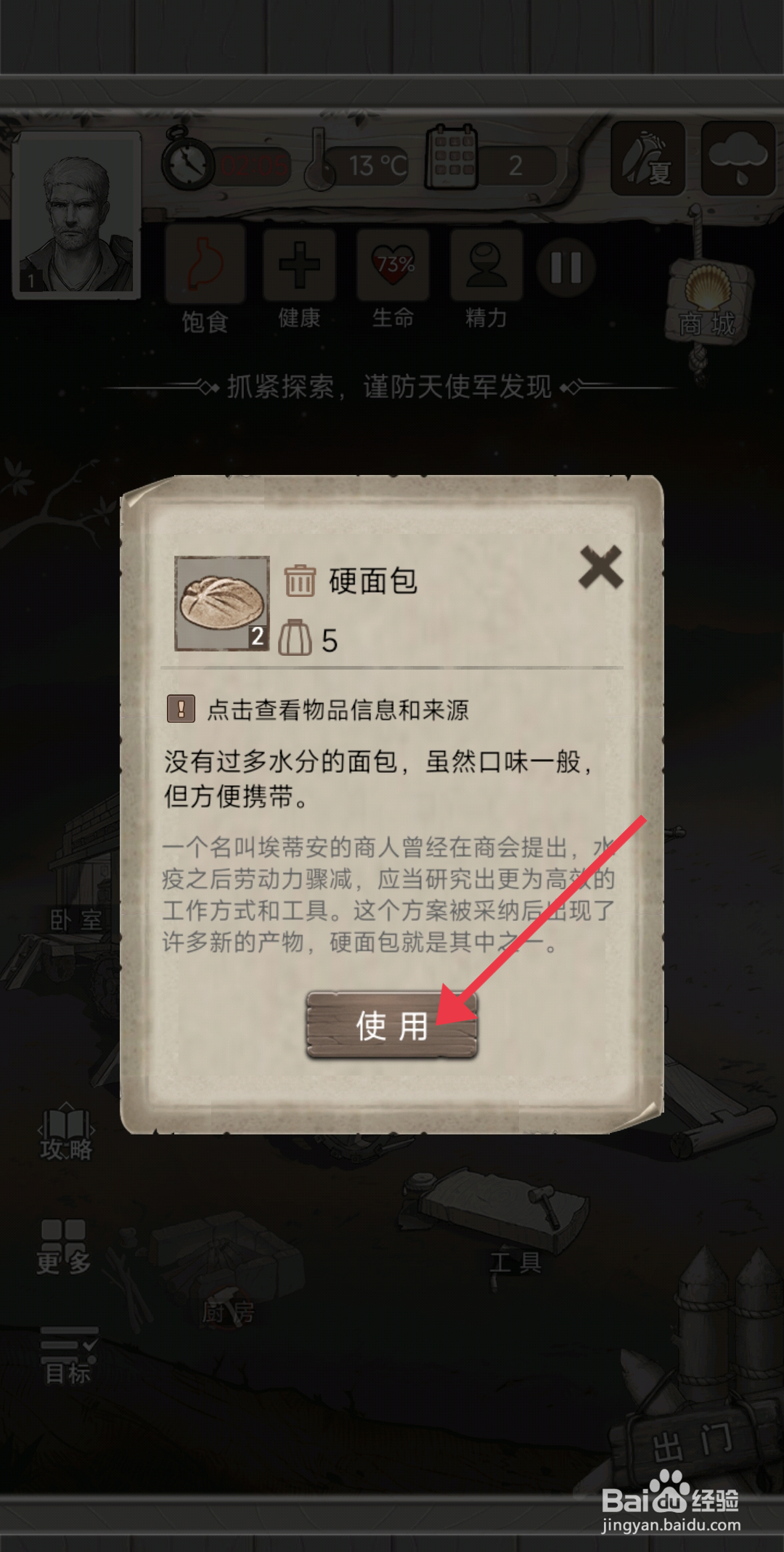Expand the 更多 more menu
Image resolution: width=784 pixels, height=1552 pixels.
[x=64, y=1246]
